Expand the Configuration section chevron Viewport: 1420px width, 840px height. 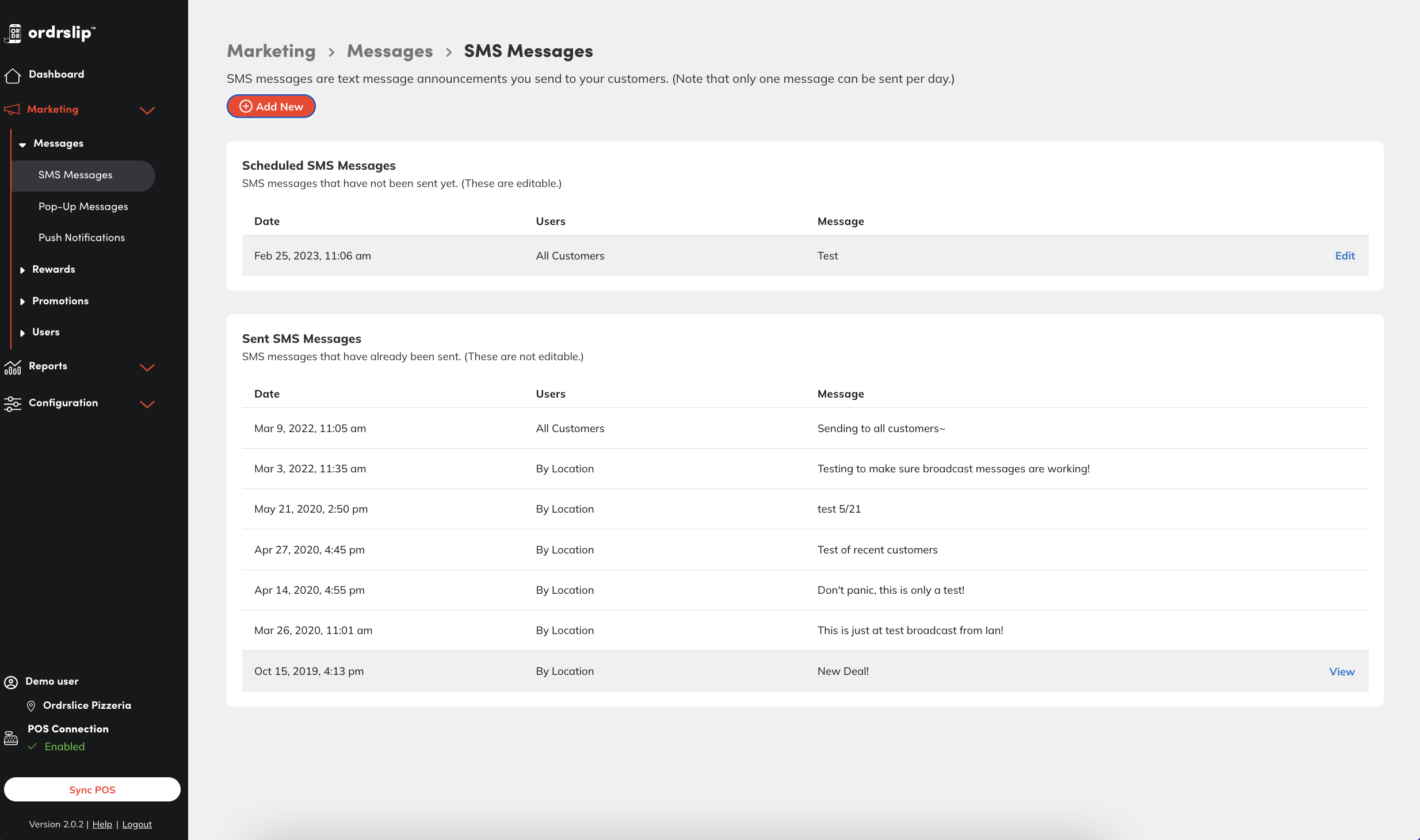[x=147, y=404]
